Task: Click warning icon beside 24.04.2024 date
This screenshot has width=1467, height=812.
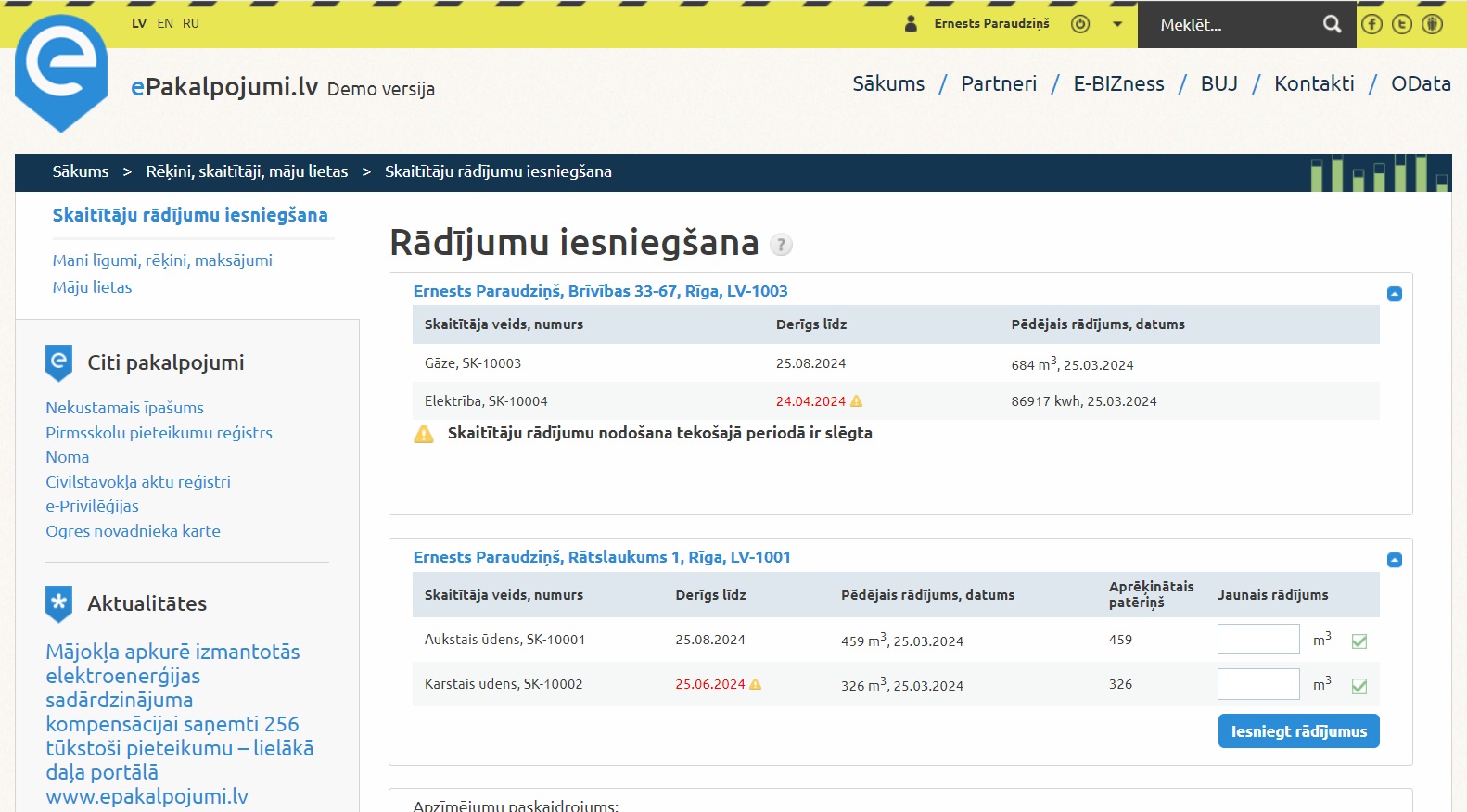Action: 856,401
